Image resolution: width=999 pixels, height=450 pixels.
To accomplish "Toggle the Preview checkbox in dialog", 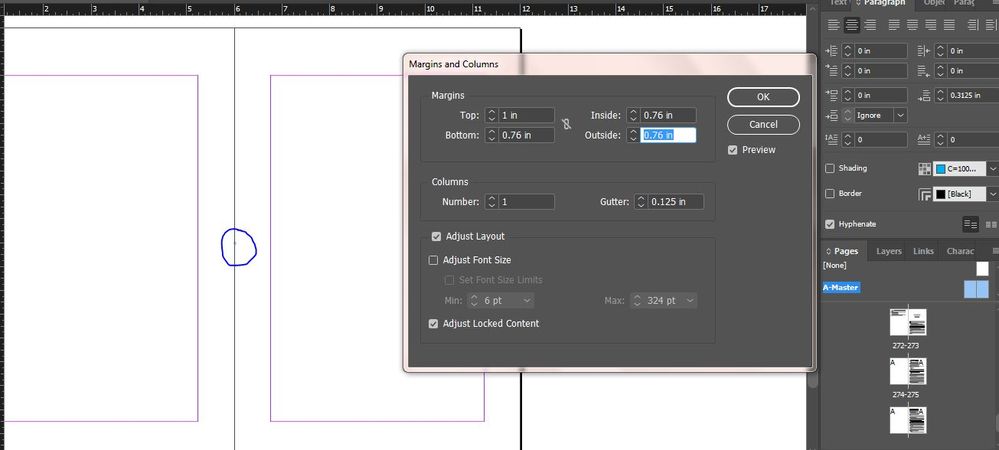I will [x=733, y=150].
